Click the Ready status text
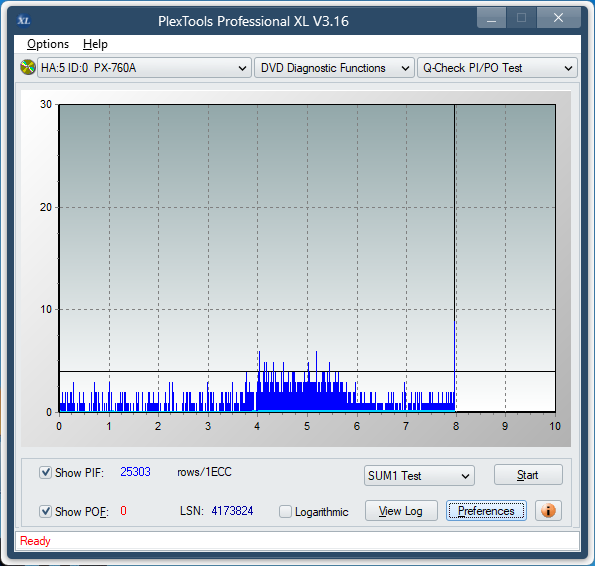Screen dimensions: 595x566 pos(35,541)
